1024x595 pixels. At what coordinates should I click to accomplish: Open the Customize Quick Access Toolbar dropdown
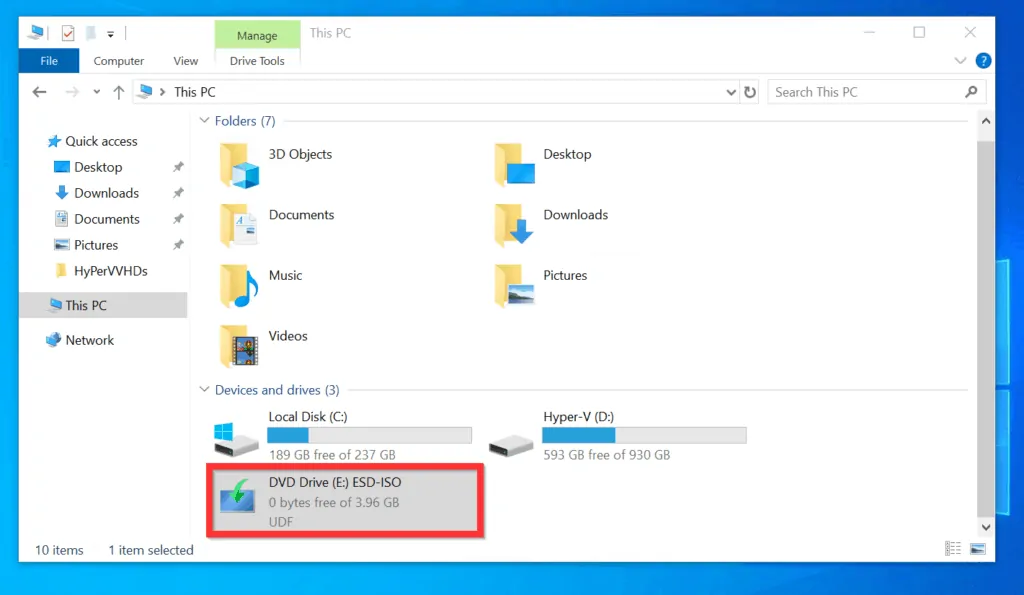coord(111,34)
